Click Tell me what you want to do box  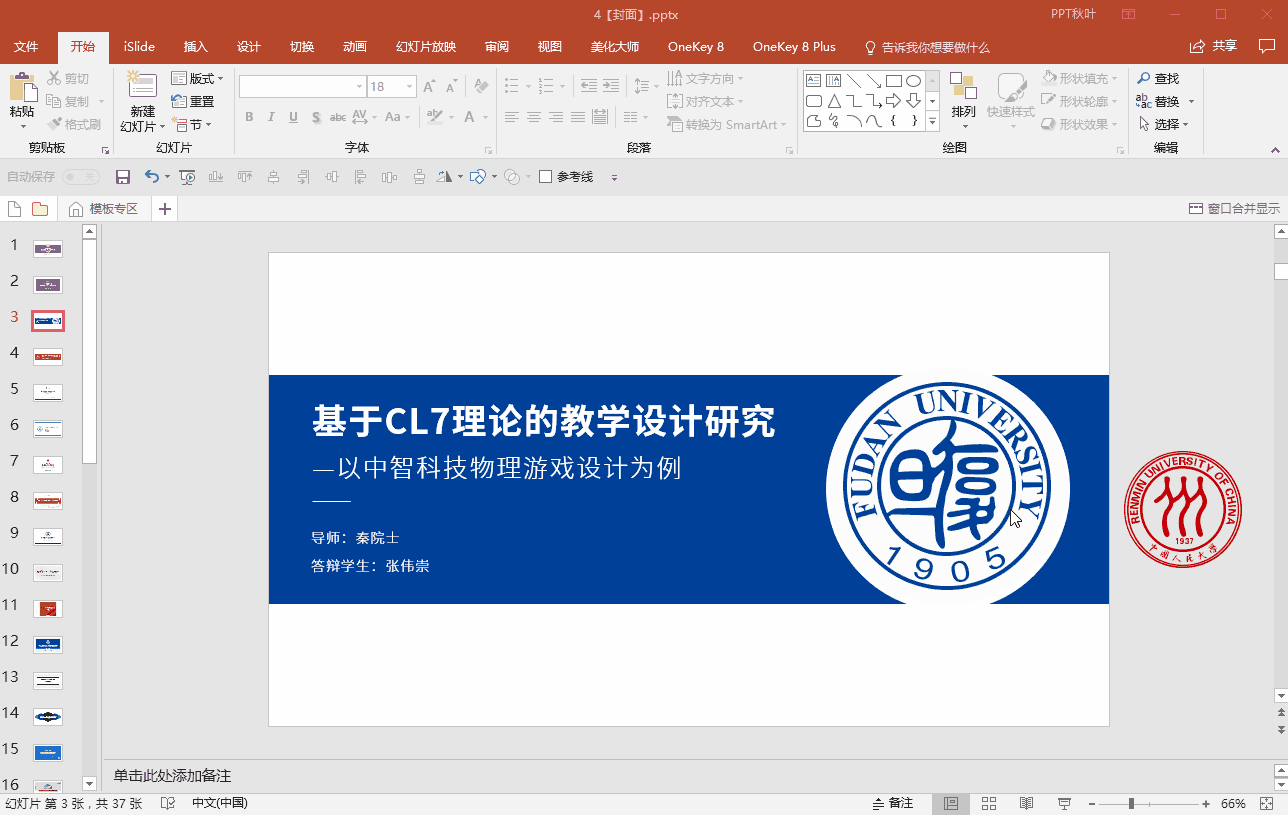[927, 47]
